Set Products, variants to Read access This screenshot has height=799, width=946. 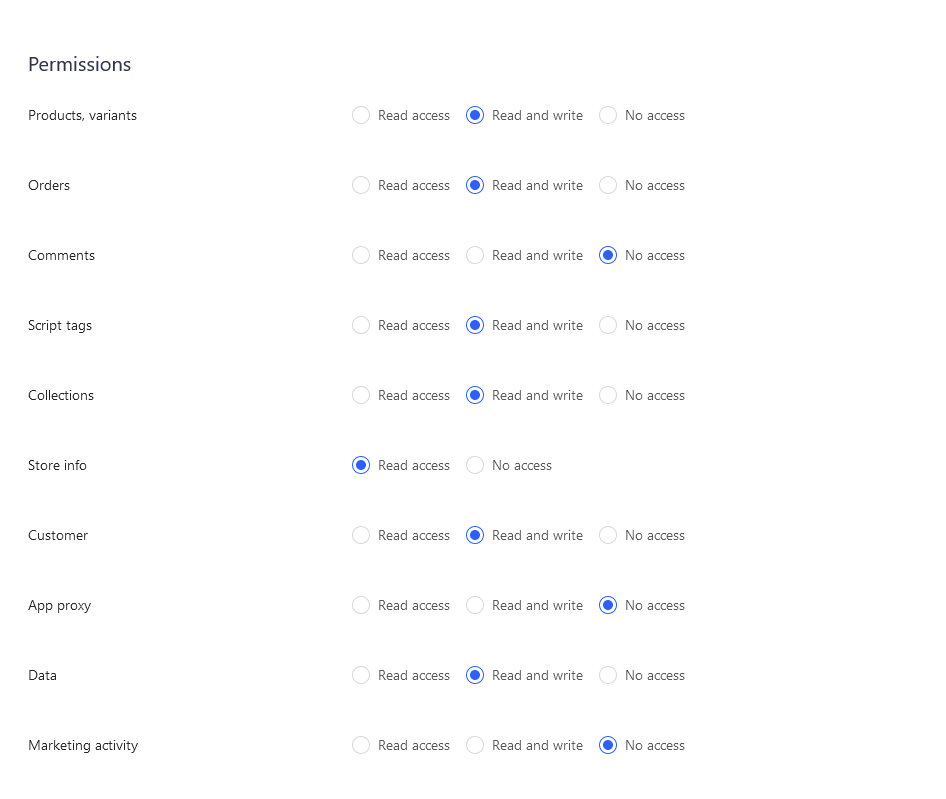[361, 115]
